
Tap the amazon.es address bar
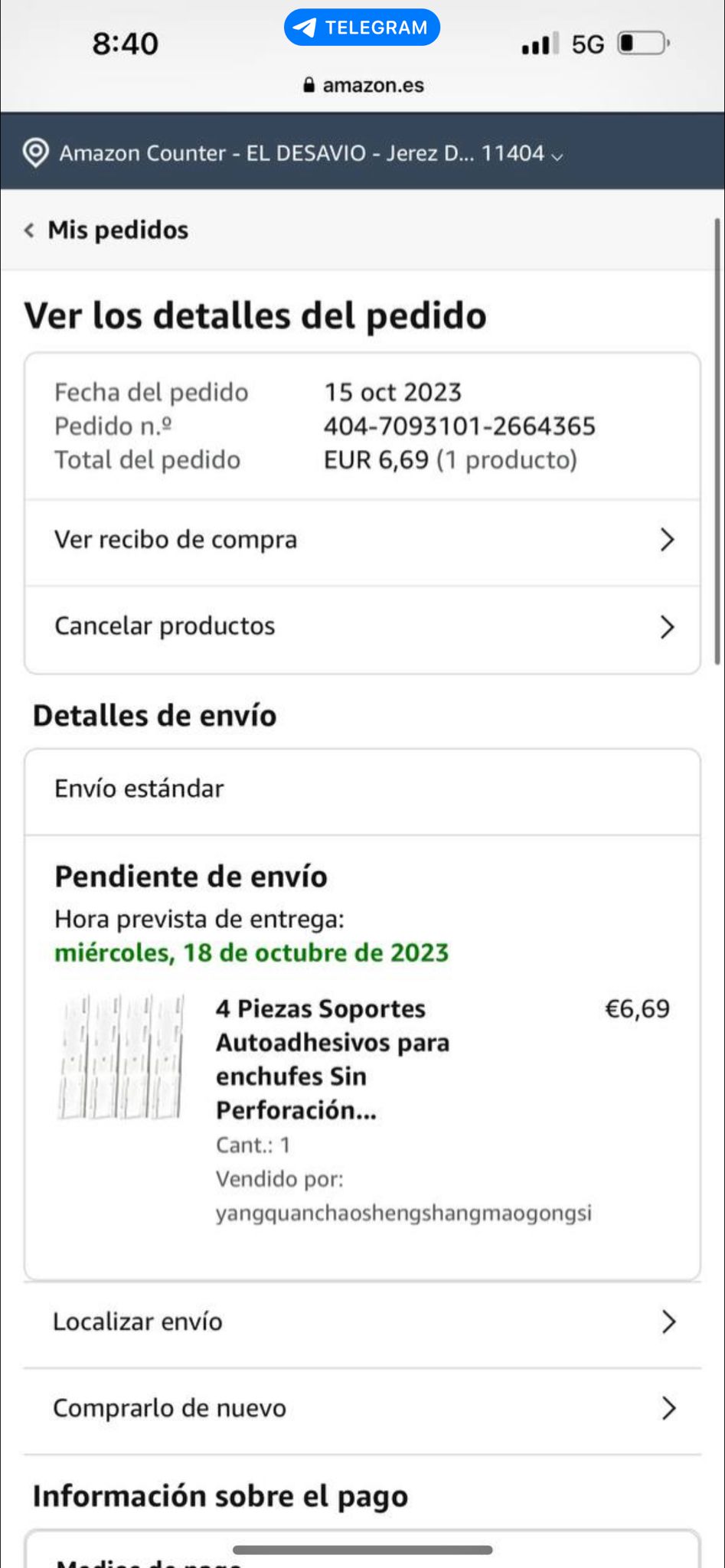coord(373,85)
